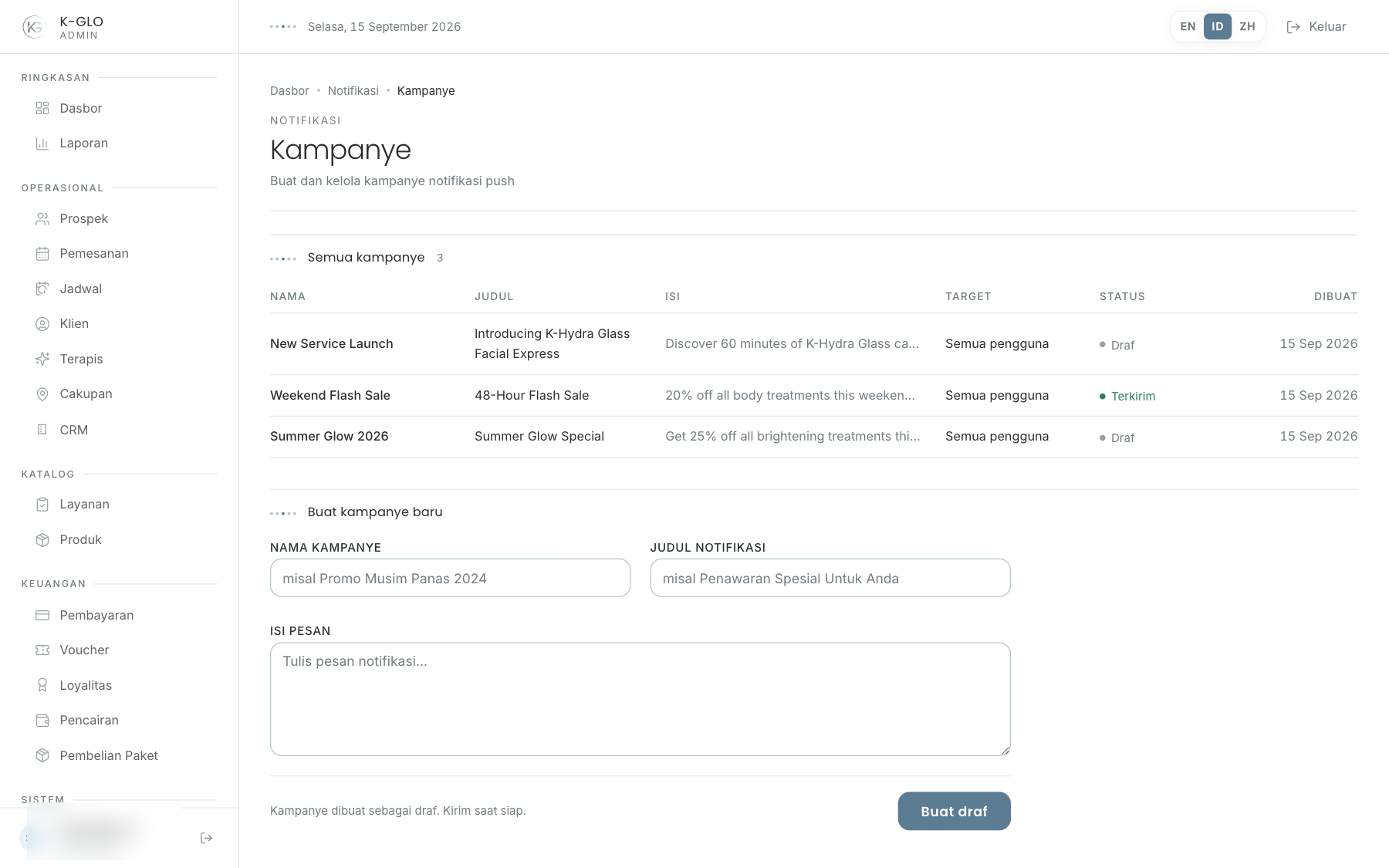Select the Weekend Flash Sale campaign row
This screenshot has height=868, width=1389.
tap(814, 396)
